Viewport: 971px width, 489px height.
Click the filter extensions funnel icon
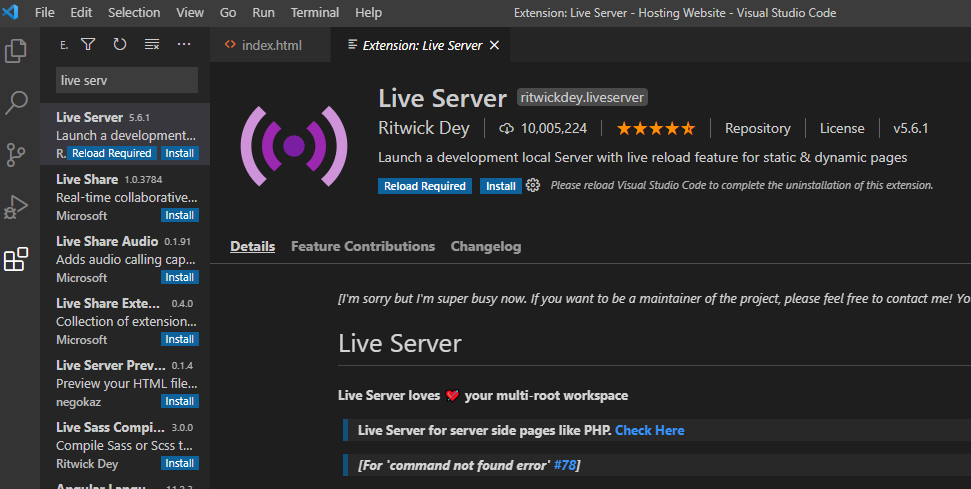pyautogui.click(x=89, y=44)
